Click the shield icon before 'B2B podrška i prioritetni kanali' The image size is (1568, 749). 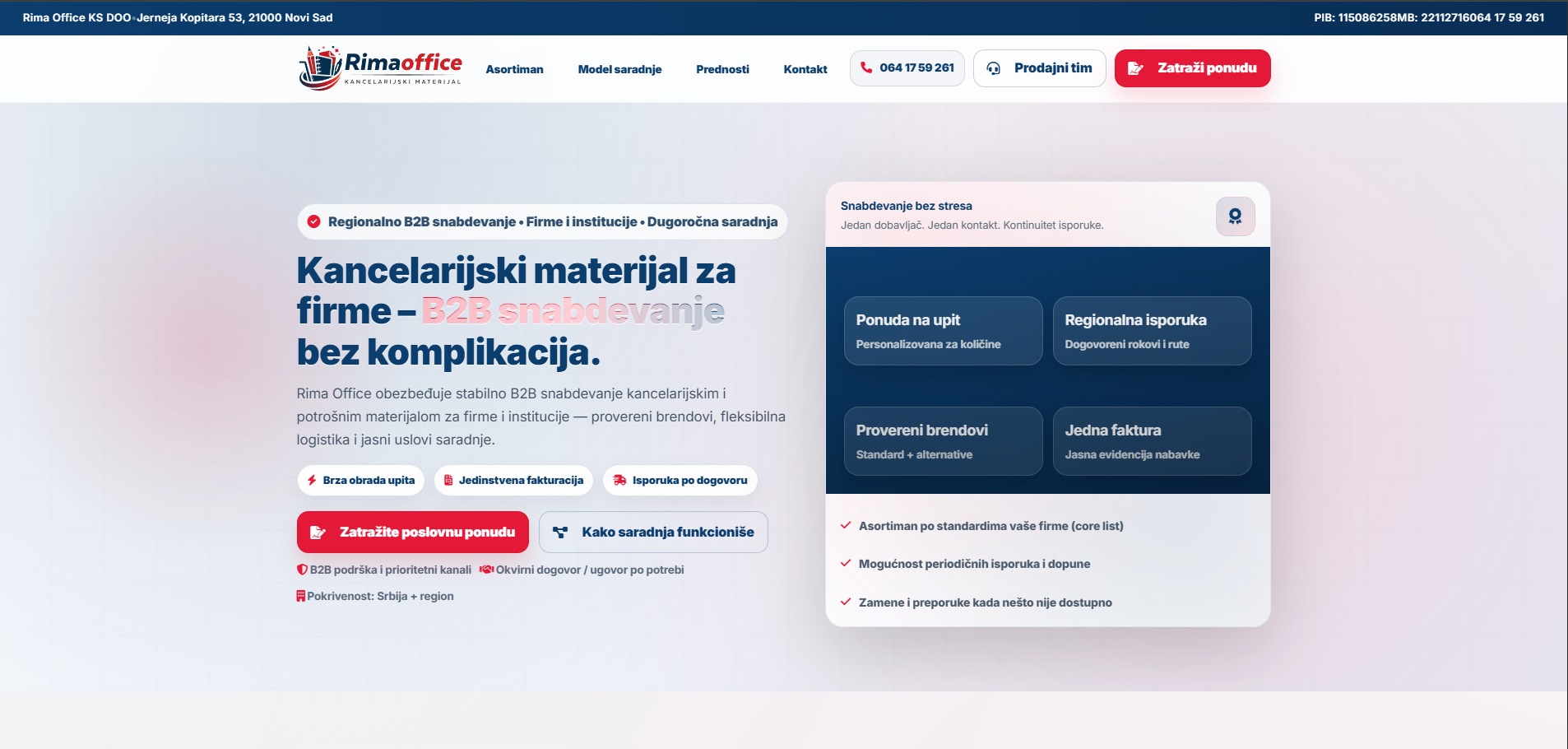301,569
